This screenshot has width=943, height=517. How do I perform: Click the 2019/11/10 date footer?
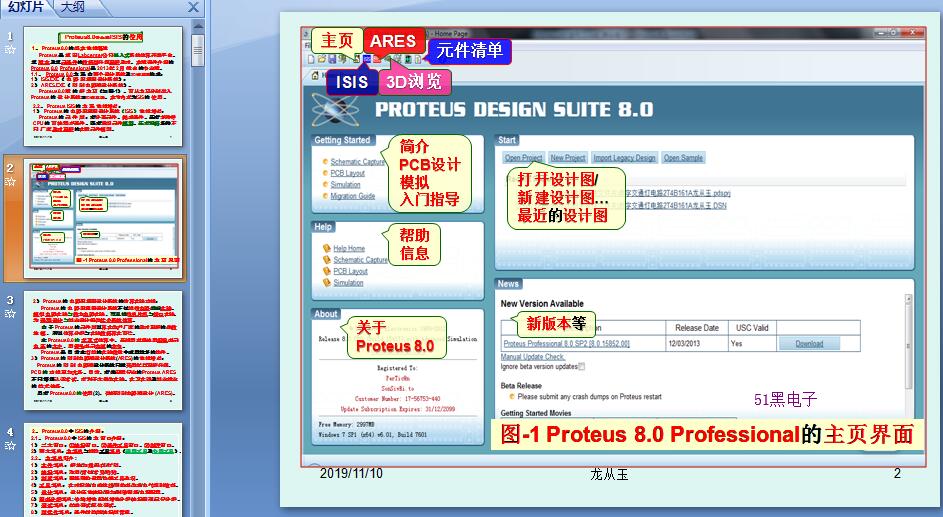[x=351, y=473]
